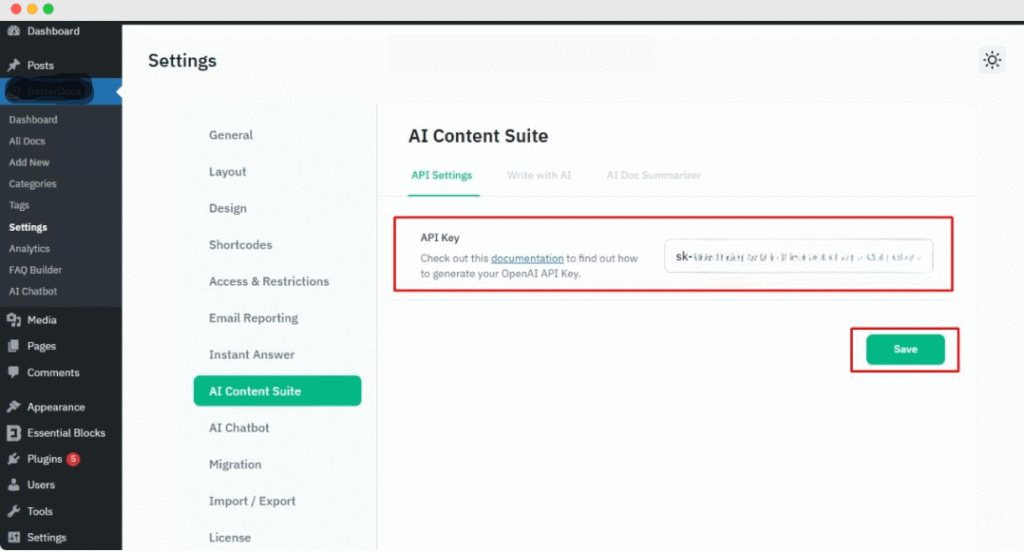Select AI Chatbot in settings menu
The image size is (1024, 552).
click(x=239, y=428)
